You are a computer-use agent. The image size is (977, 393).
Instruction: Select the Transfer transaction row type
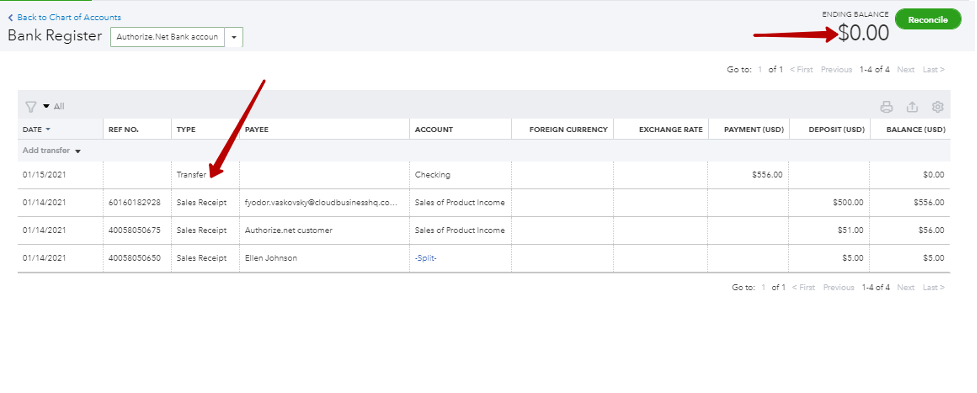click(191, 175)
